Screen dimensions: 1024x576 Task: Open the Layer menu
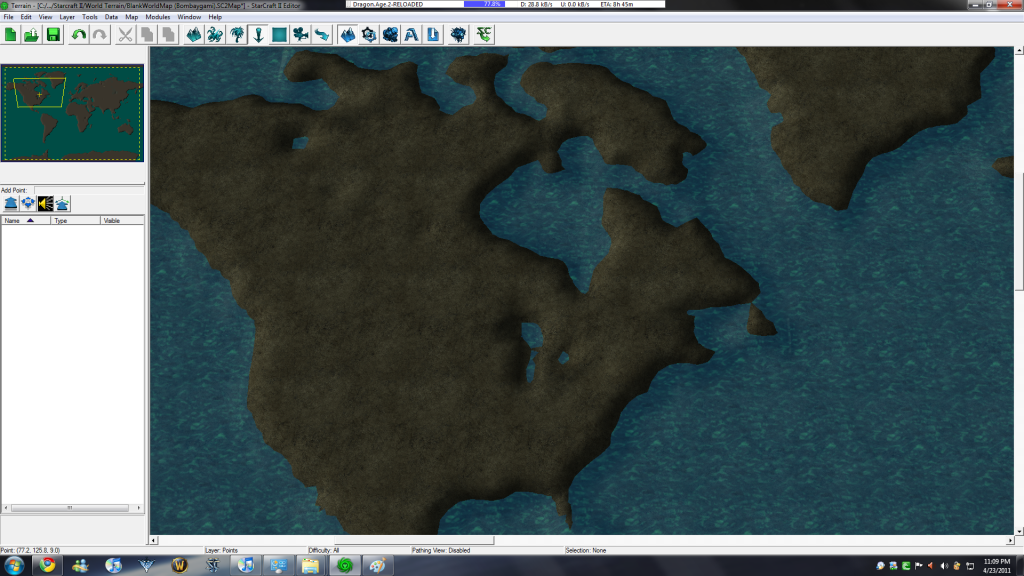point(67,17)
